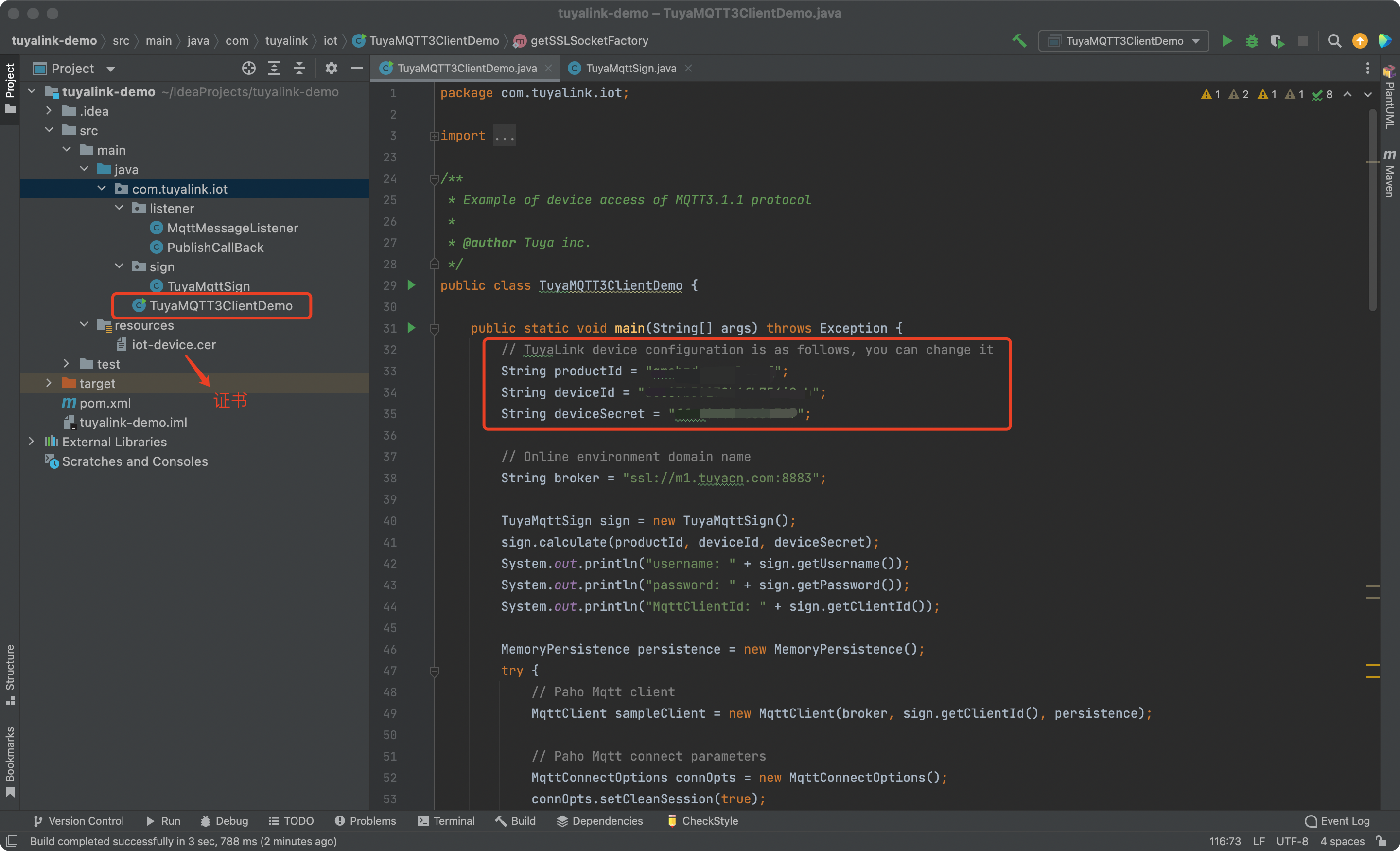Toggle the Bookmarks tool window

coord(10,761)
